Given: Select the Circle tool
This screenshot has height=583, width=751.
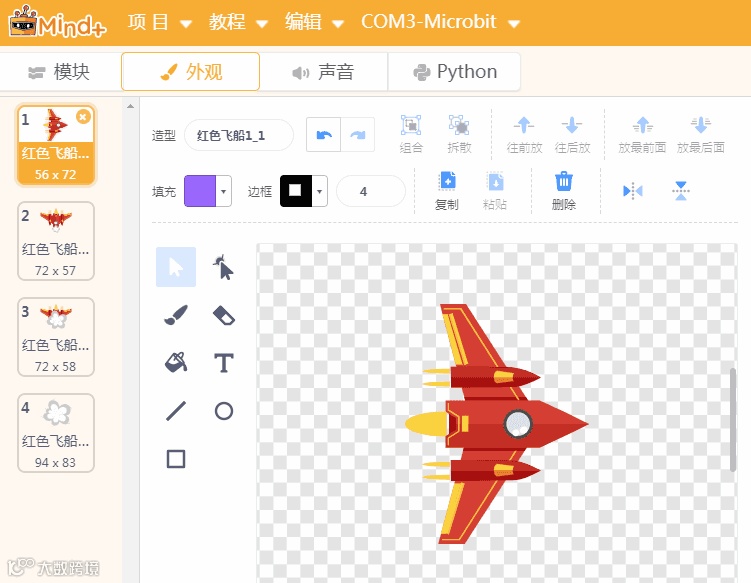Looking at the screenshot, I should point(224,411).
